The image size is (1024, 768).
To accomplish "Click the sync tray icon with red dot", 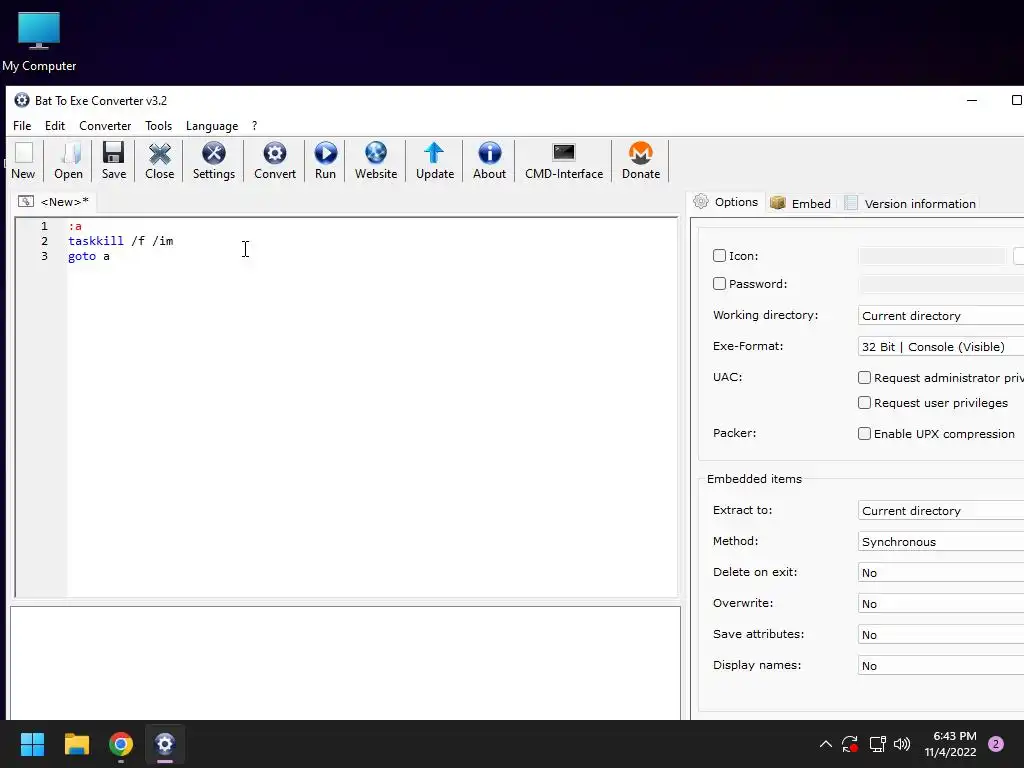I will [x=850, y=744].
